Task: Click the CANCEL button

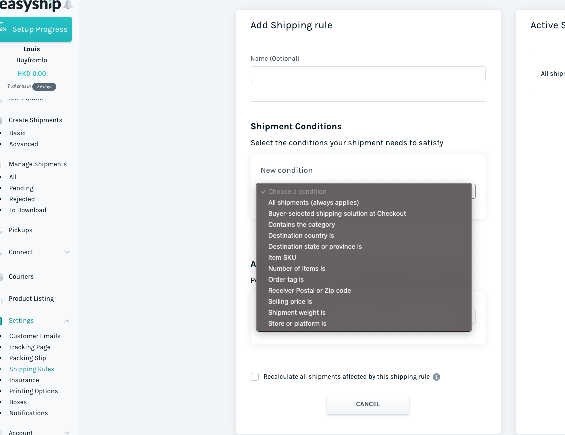Action: pyautogui.click(x=368, y=404)
